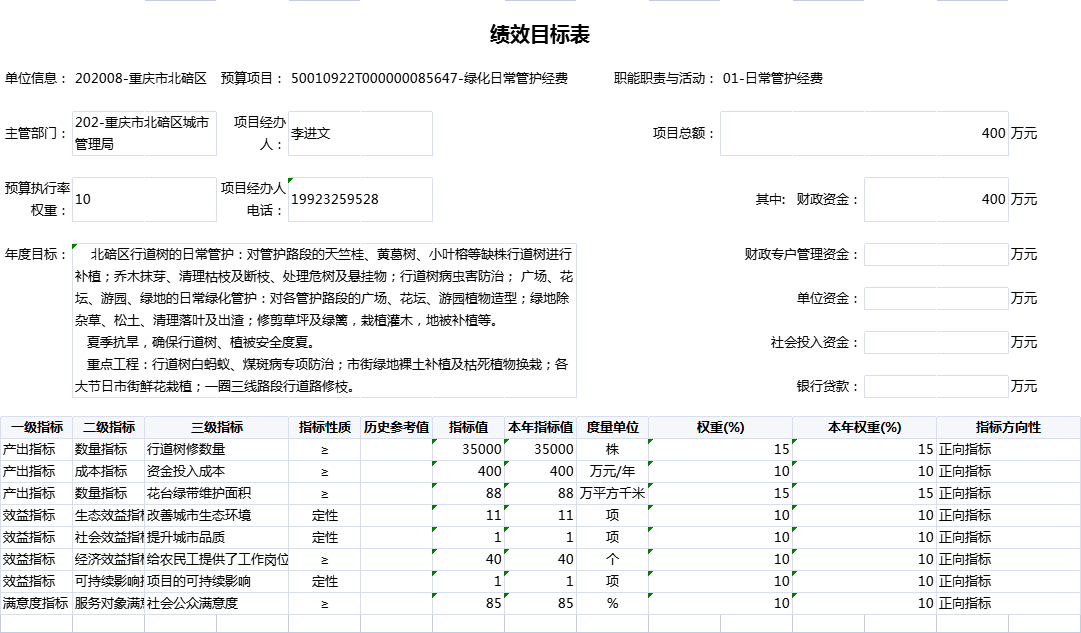Select the 社会公众满意度 cell
The height and width of the screenshot is (633, 1081).
pos(216,604)
